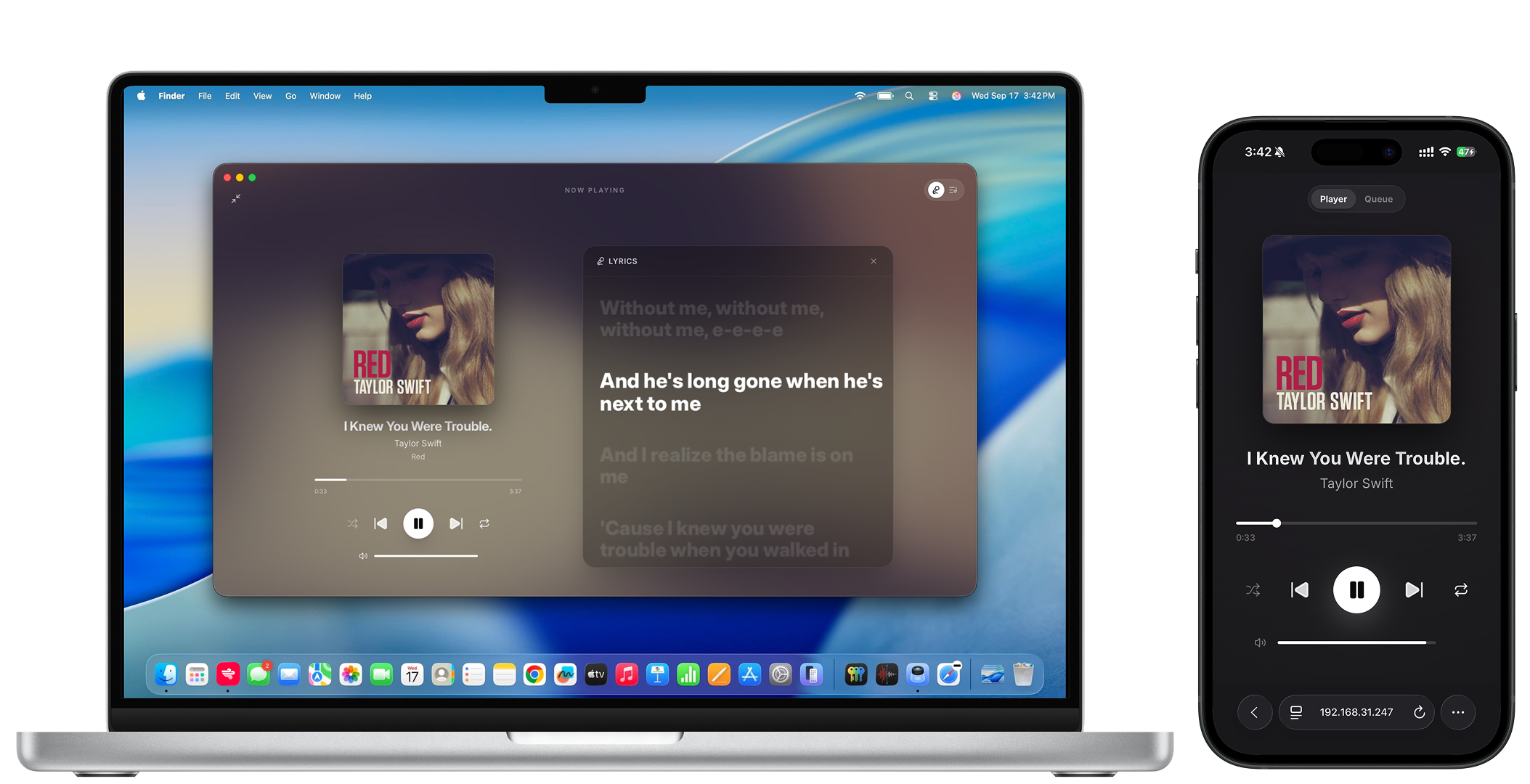Open Calendar from the dock
1530x784 pixels.
point(412,674)
